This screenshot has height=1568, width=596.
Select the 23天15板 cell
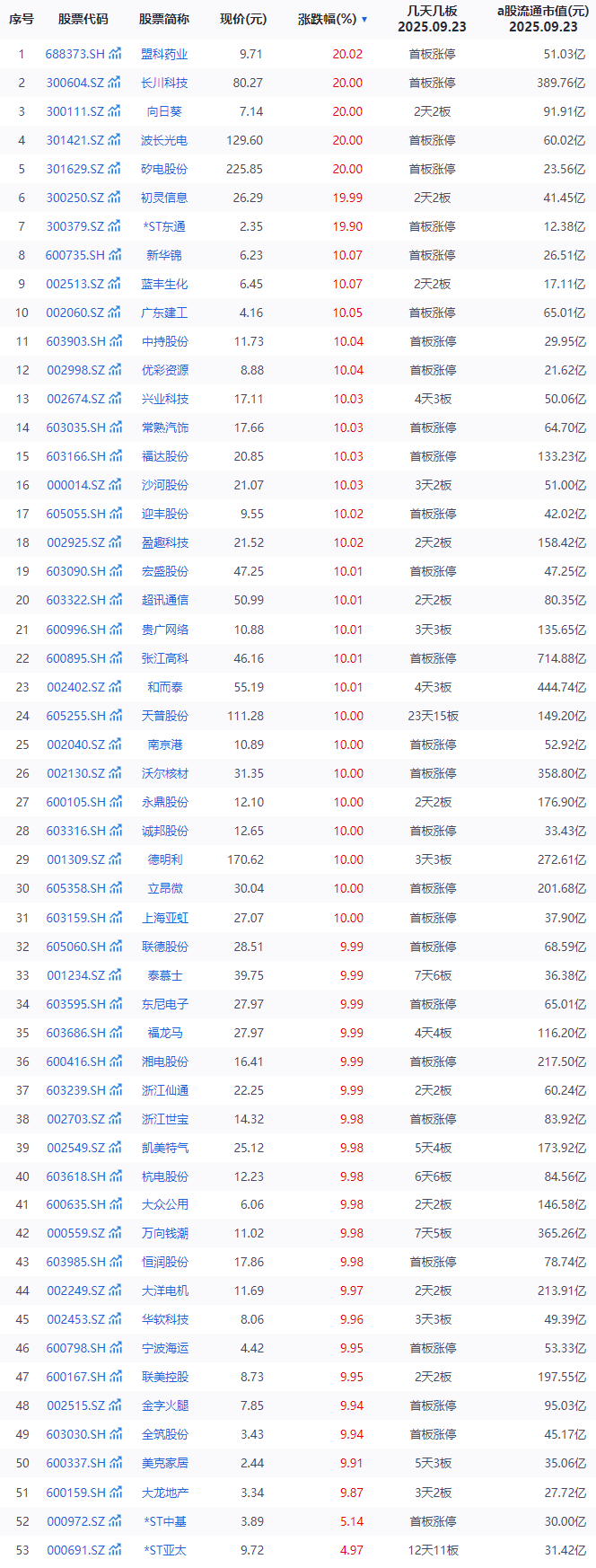point(433,716)
